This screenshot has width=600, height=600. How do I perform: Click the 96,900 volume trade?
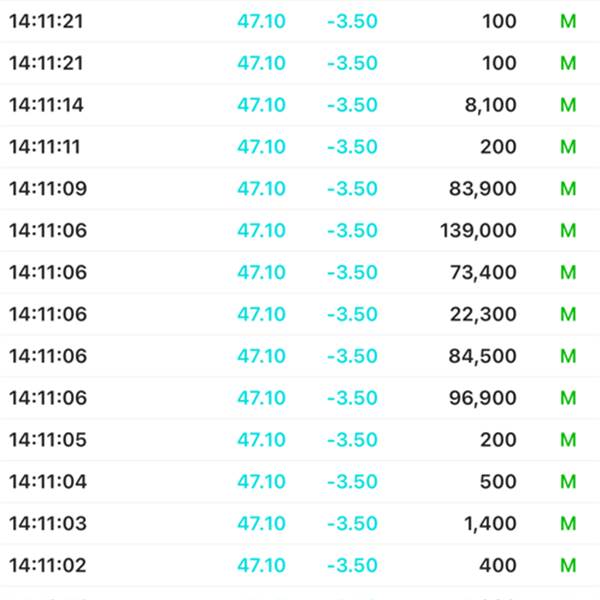484,399
